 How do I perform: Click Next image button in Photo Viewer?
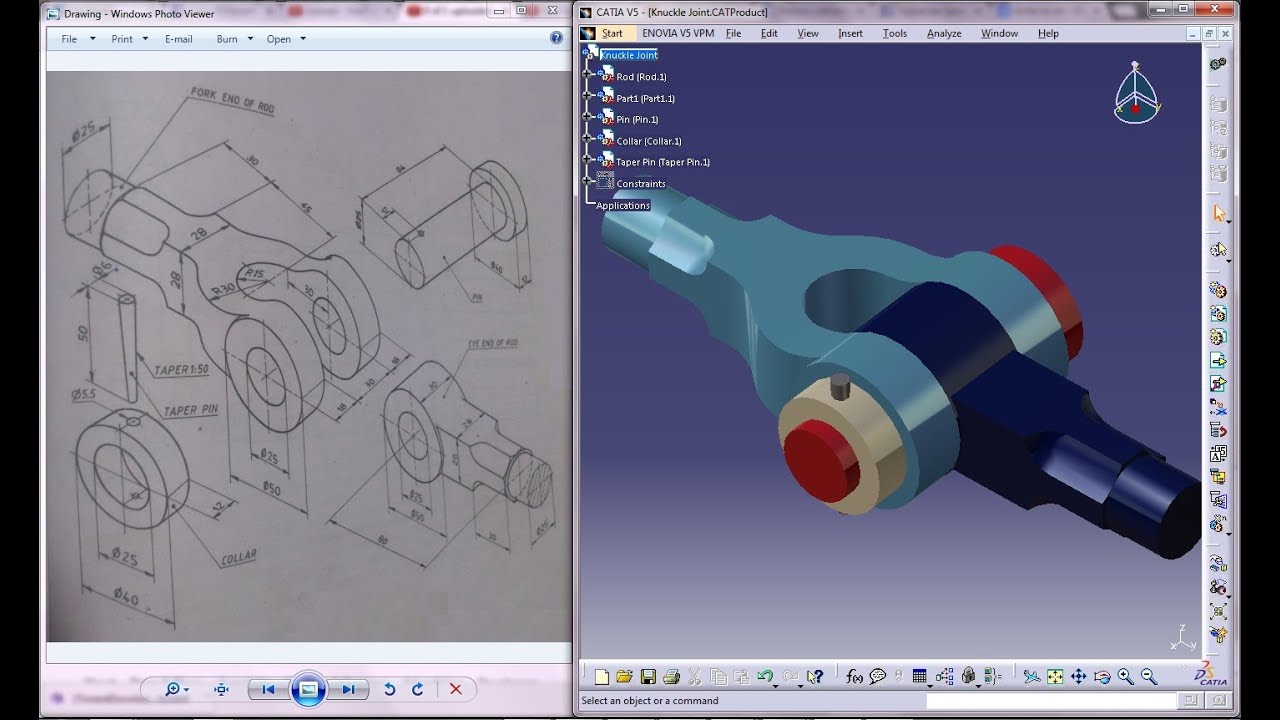[x=348, y=689]
